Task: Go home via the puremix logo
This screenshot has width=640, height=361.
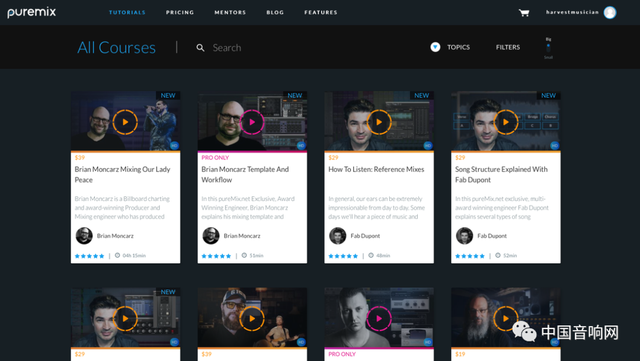Action: pyautogui.click(x=31, y=13)
